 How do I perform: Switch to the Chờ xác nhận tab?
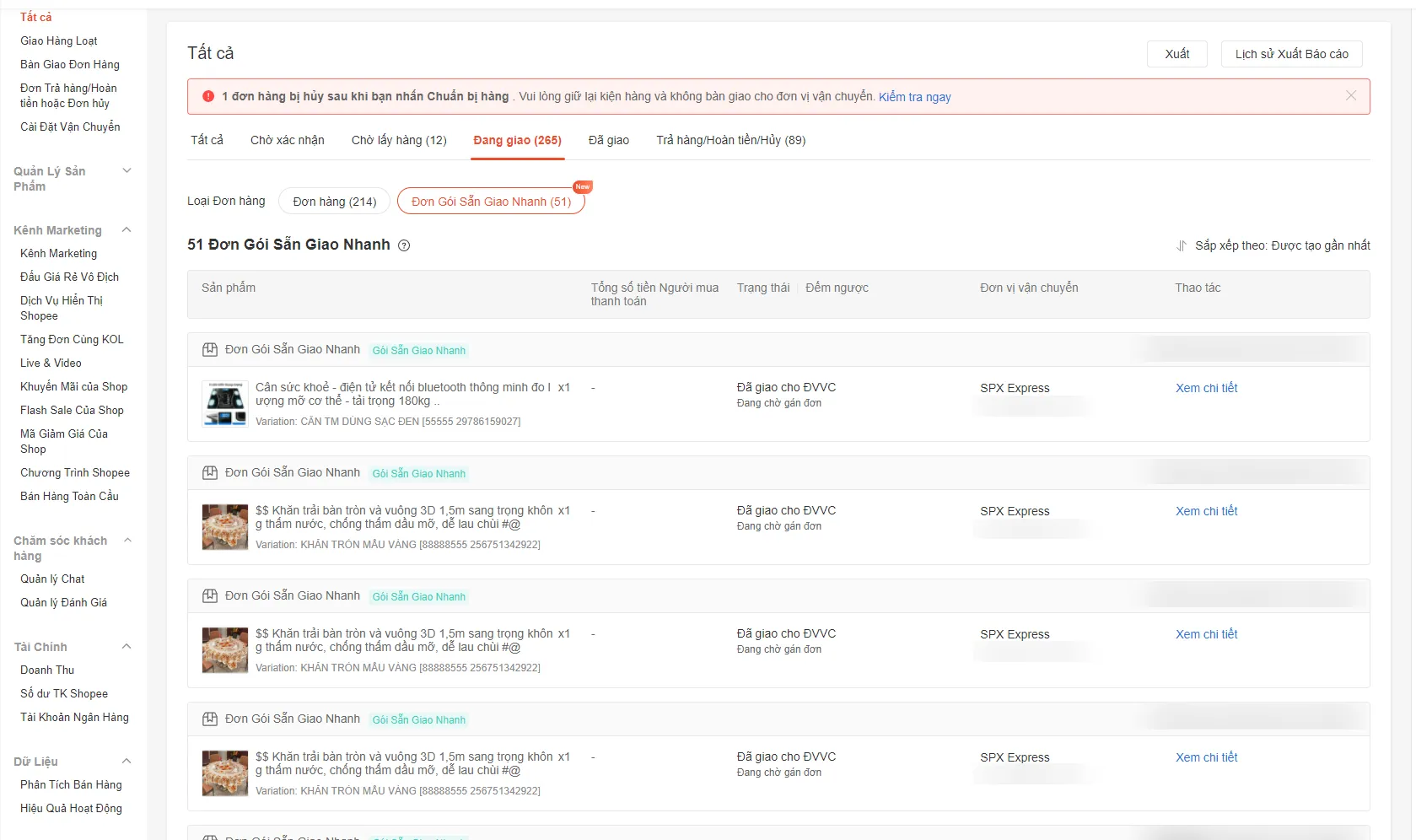point(288,140)
